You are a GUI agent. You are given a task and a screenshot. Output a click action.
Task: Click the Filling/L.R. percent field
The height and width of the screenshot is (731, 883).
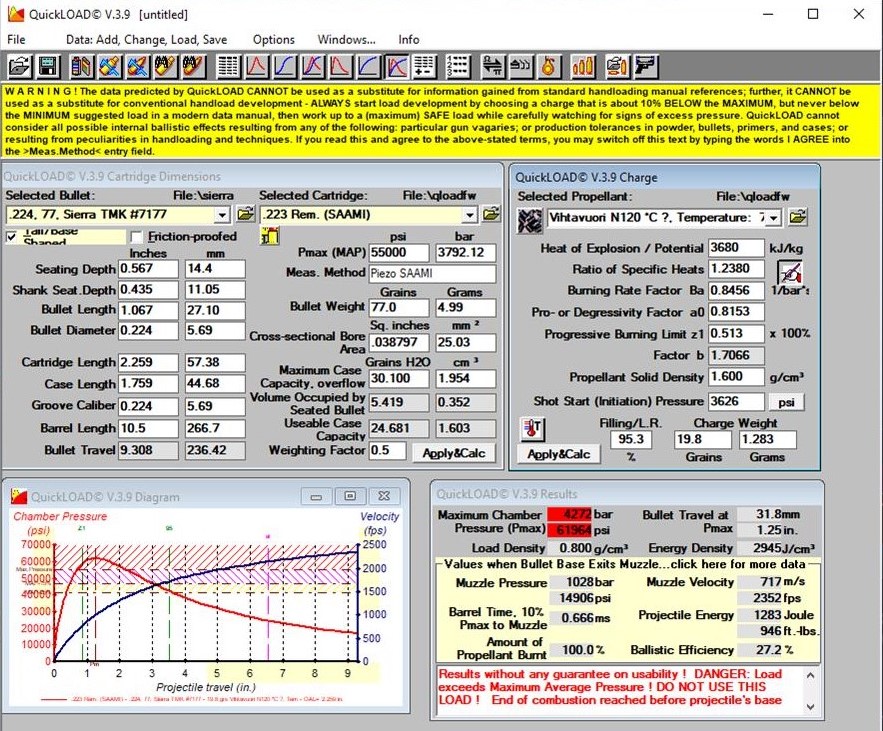tap(631, 439)
